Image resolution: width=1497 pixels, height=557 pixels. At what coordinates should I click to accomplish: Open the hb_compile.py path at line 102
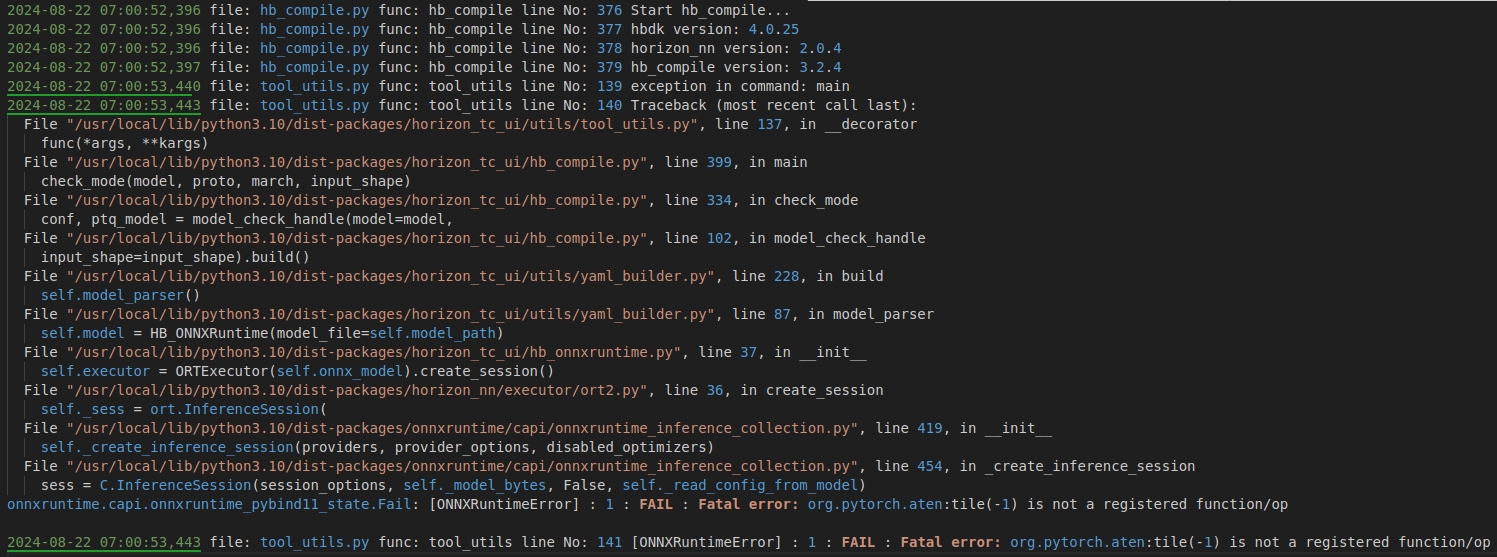[x=358, y=238]
